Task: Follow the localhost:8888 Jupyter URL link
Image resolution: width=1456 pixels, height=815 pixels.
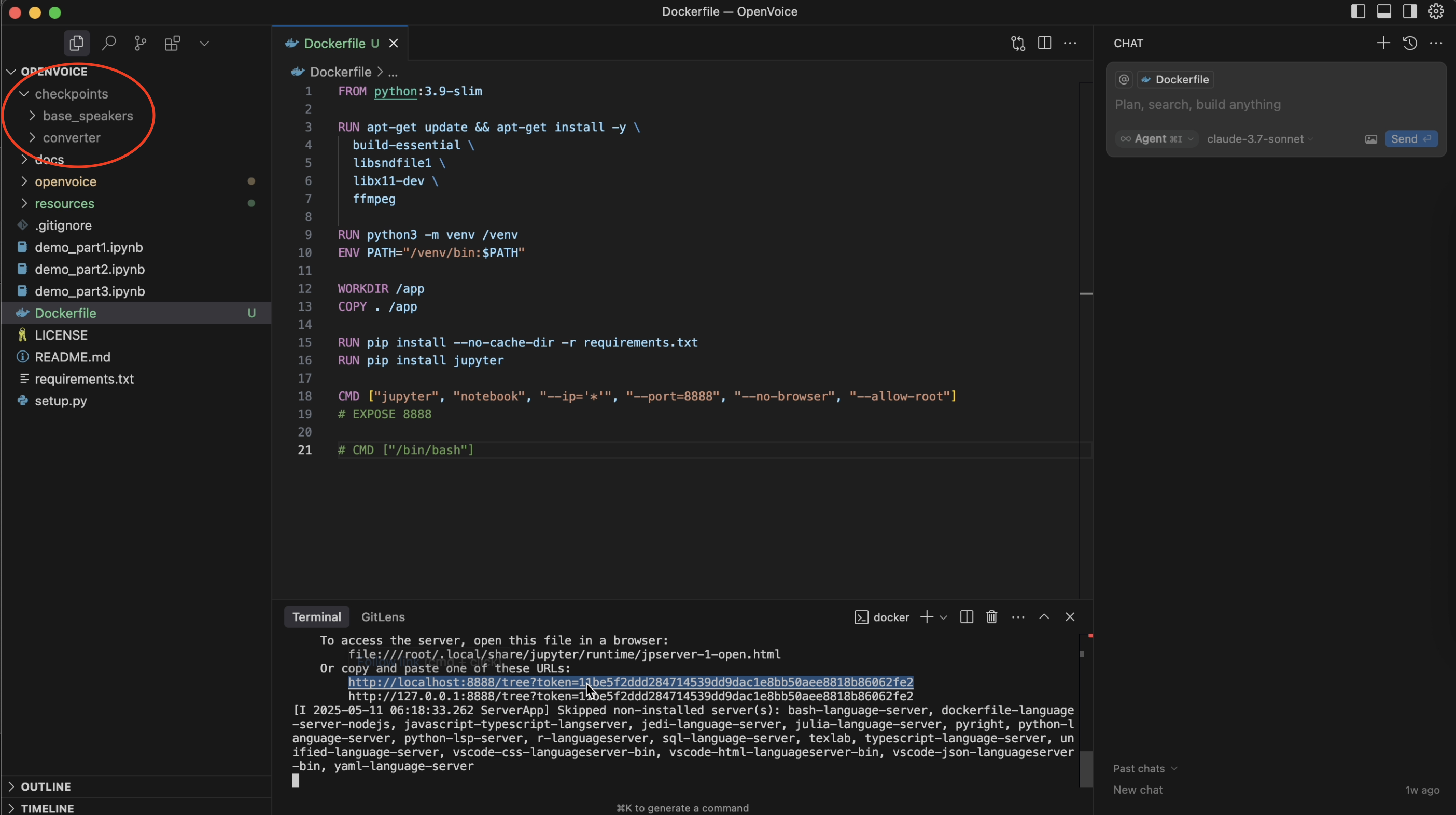Action: pos(630,682)
